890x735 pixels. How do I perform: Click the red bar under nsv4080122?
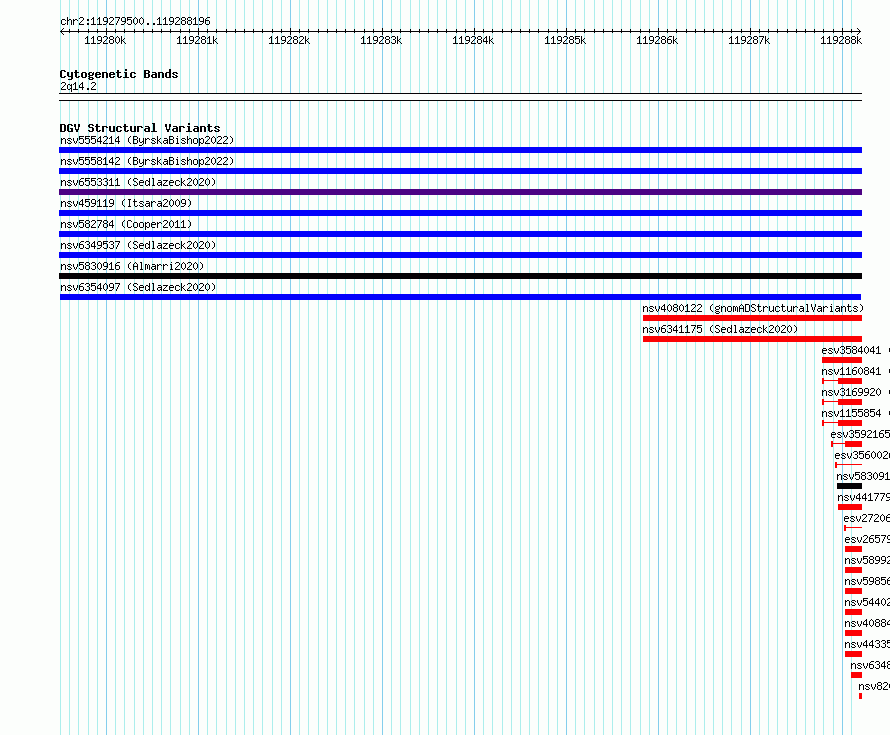(752, 318)
